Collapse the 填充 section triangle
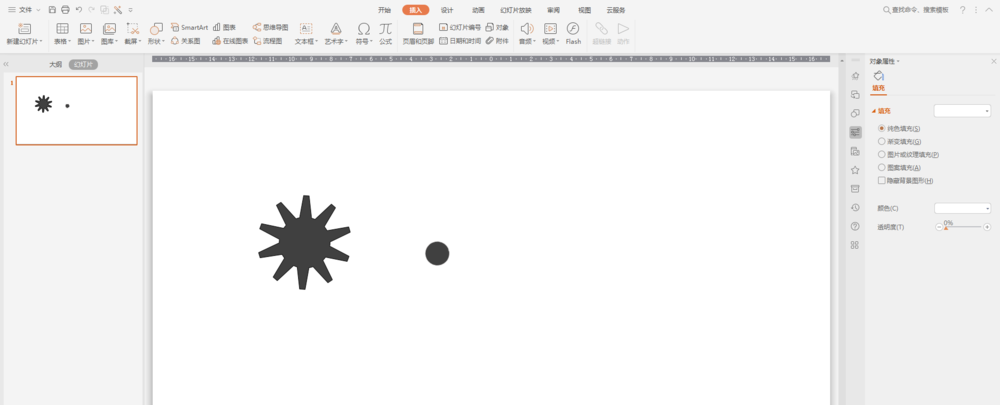This screenshot has height=405, width=1000. (874, 111)
